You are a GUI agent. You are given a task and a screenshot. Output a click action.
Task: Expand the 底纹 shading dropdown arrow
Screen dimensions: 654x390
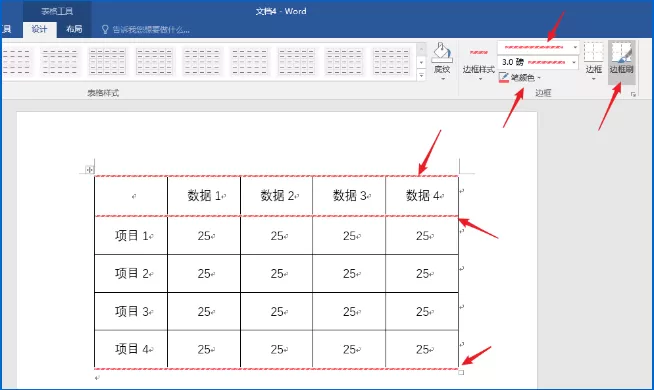pyautogui.click(x=443, y=79)
